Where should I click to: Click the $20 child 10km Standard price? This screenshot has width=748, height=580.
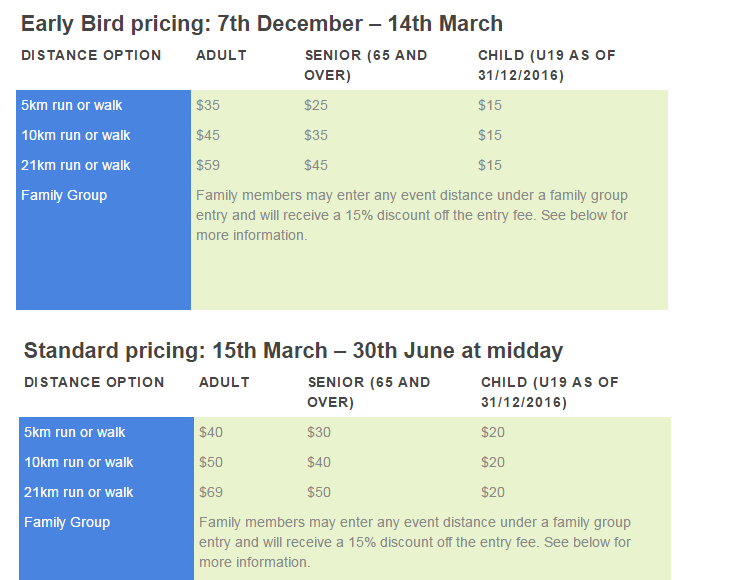point(493,462)
